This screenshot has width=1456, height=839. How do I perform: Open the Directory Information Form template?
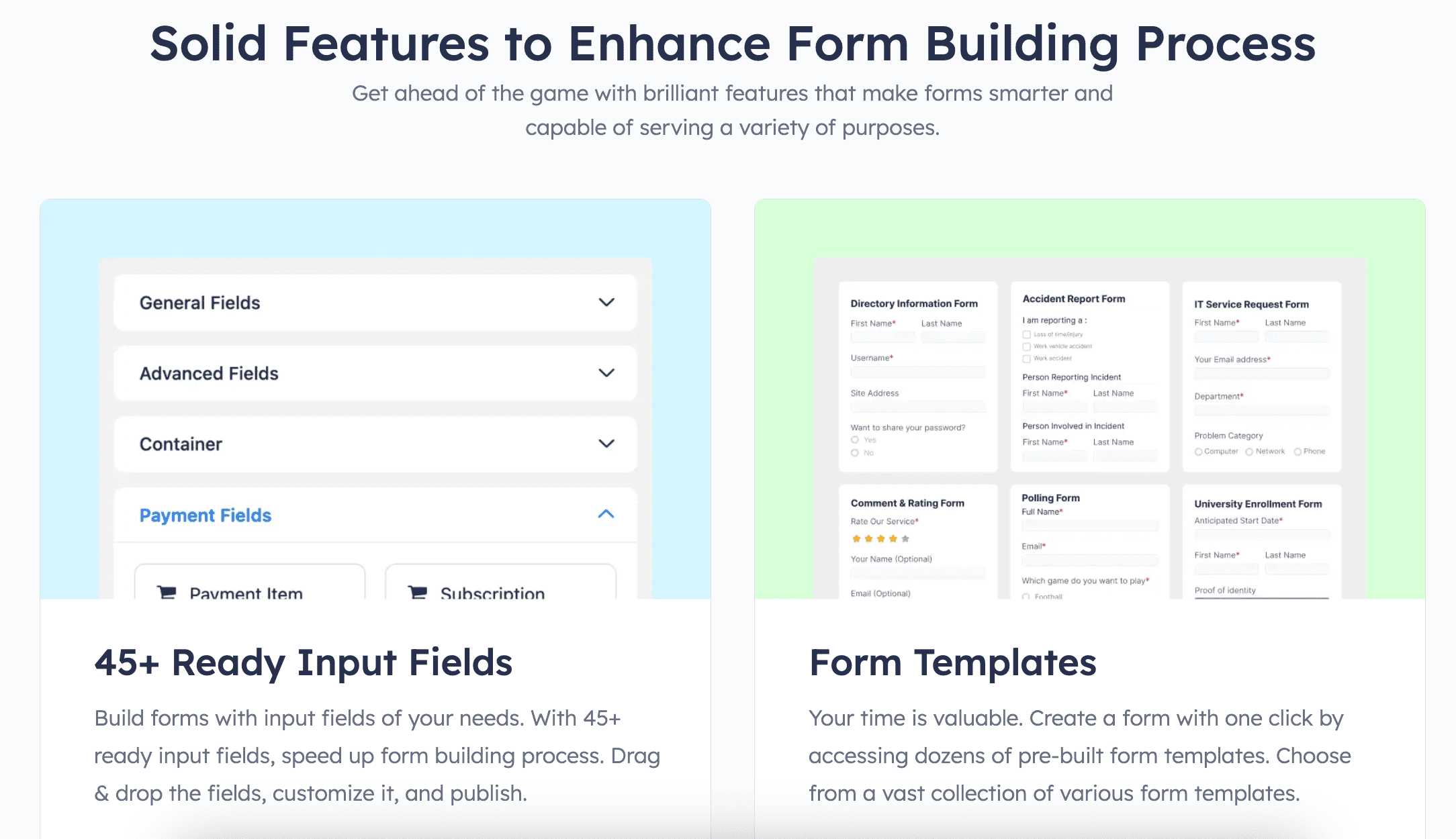coord(918,377)
